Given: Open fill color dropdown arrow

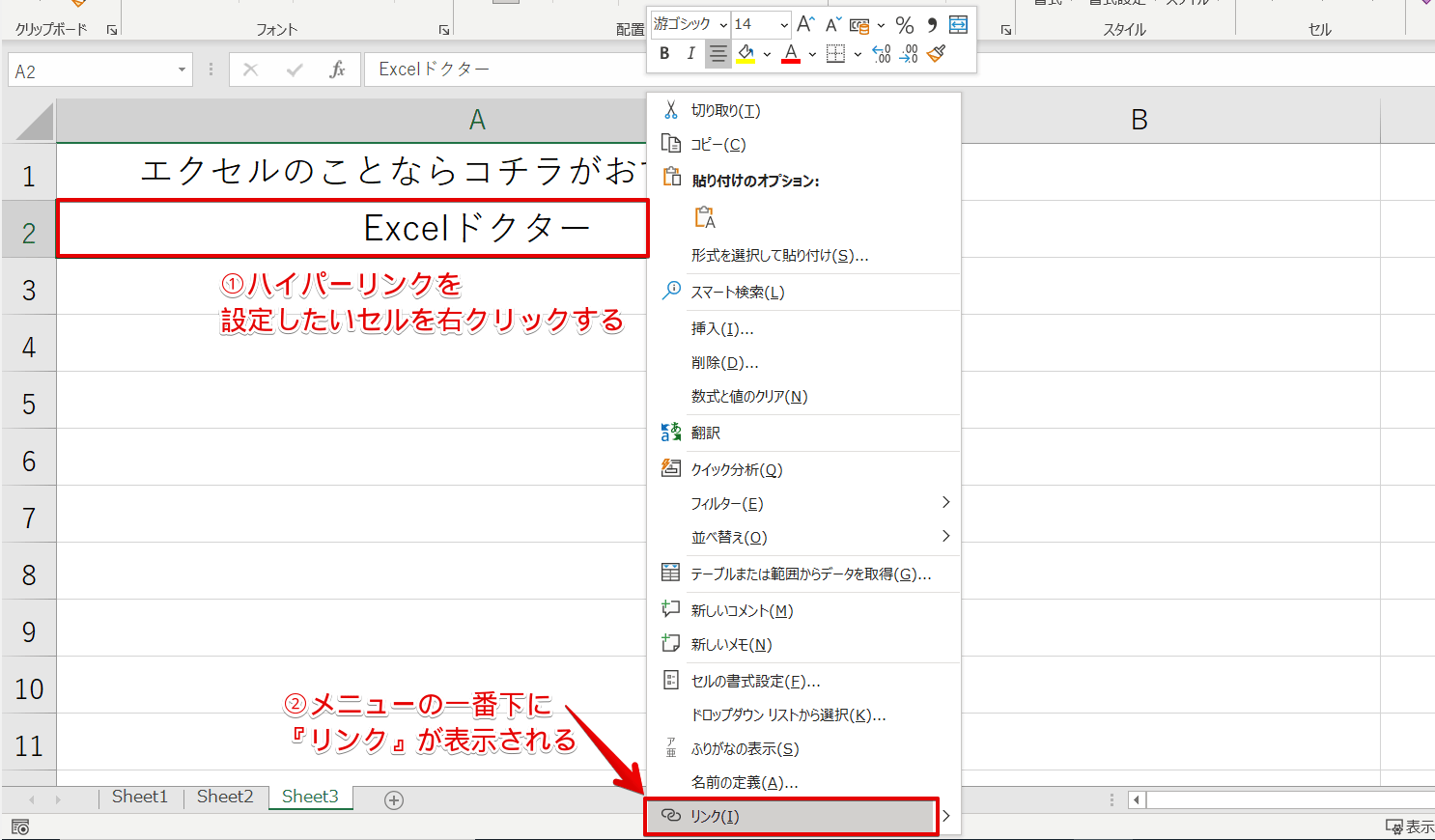Looking at the screenshot, I should pyautogui.click(x=767, y=54).
